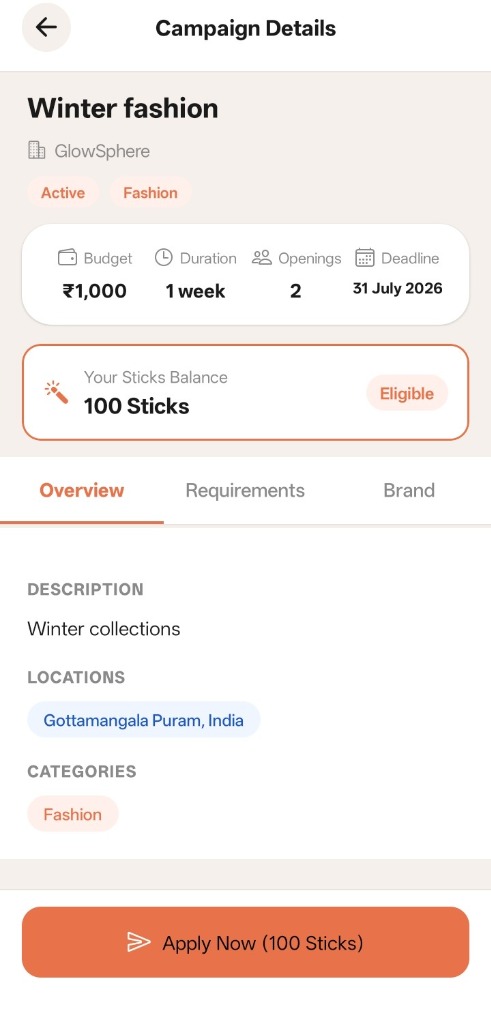Screen dimensions: 491x1024
Task: Switch to the Overview tab
Action: pos(82,490)
